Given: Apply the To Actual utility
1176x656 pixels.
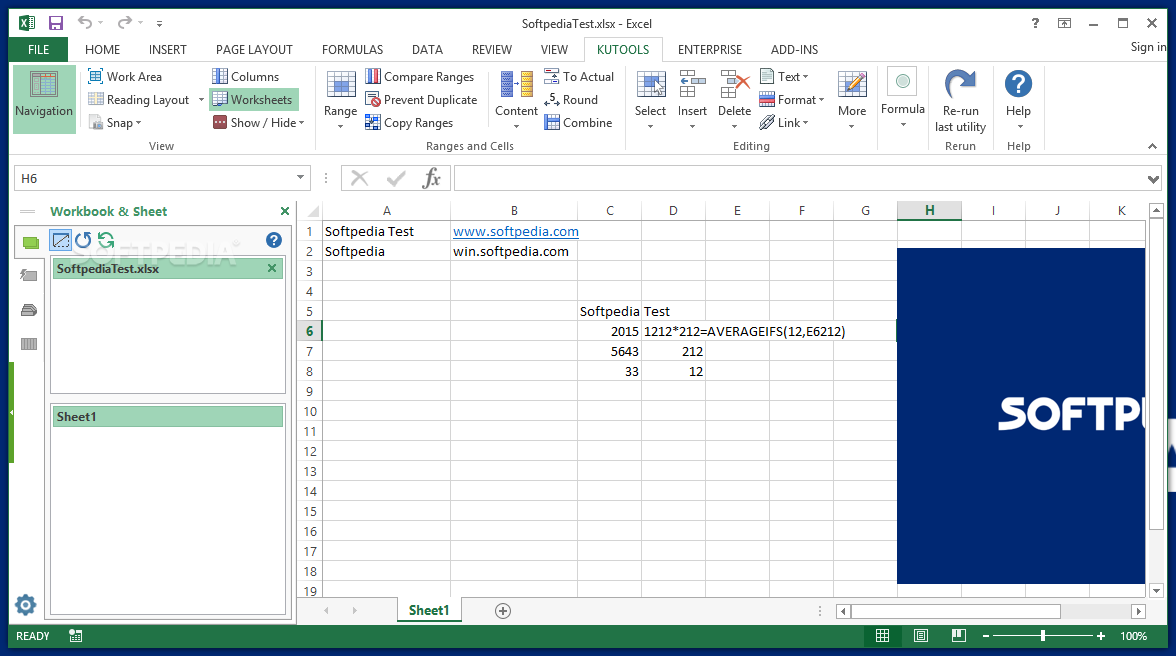Looking at the screenshot, I should tap(579, 76).
